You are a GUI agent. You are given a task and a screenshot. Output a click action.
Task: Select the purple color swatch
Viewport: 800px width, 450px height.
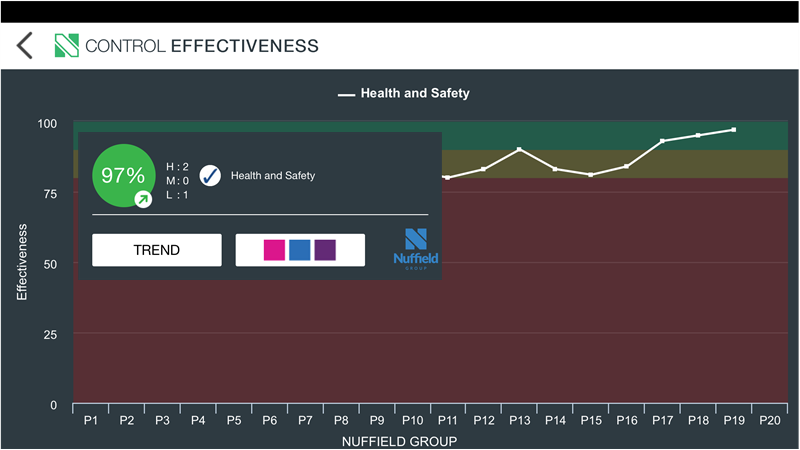point(325,250)
